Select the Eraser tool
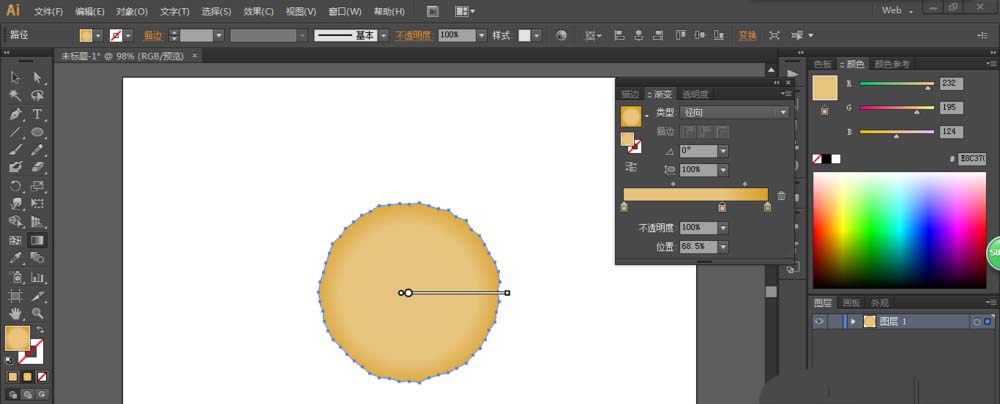This screenshot has height=404, width=1000. tap(38, 167)
